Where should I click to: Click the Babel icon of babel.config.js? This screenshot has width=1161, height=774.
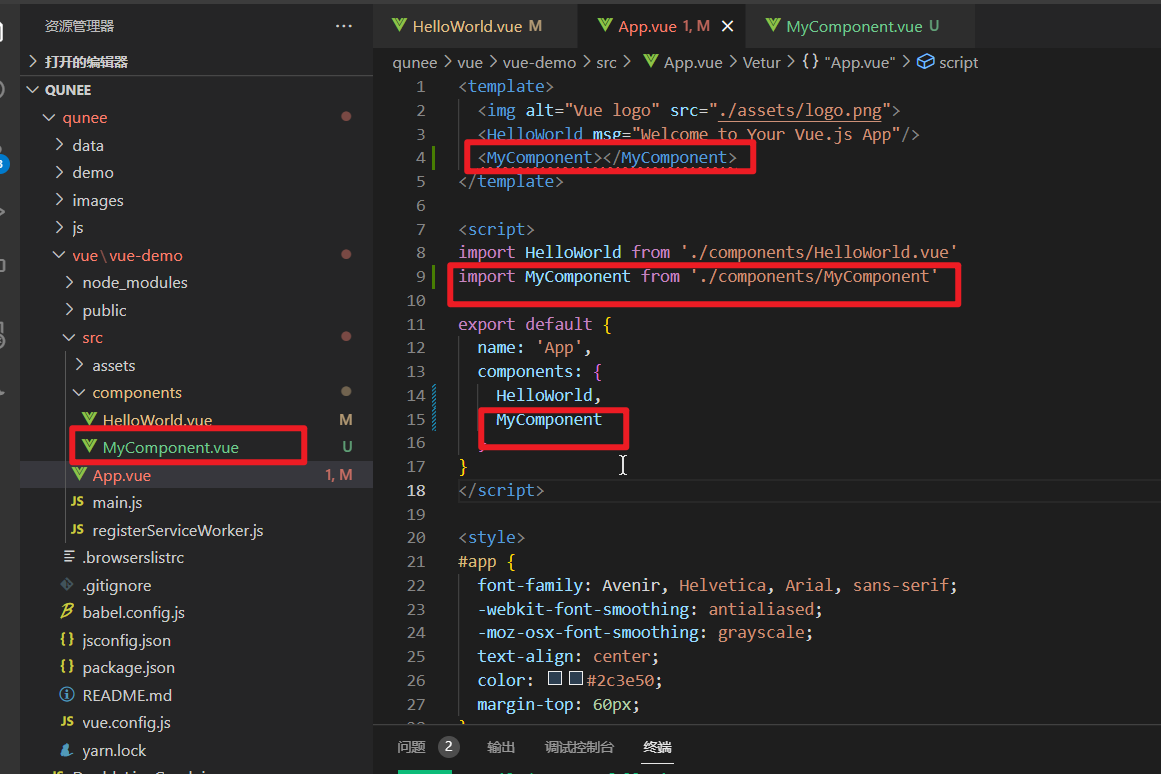(67, 612)
